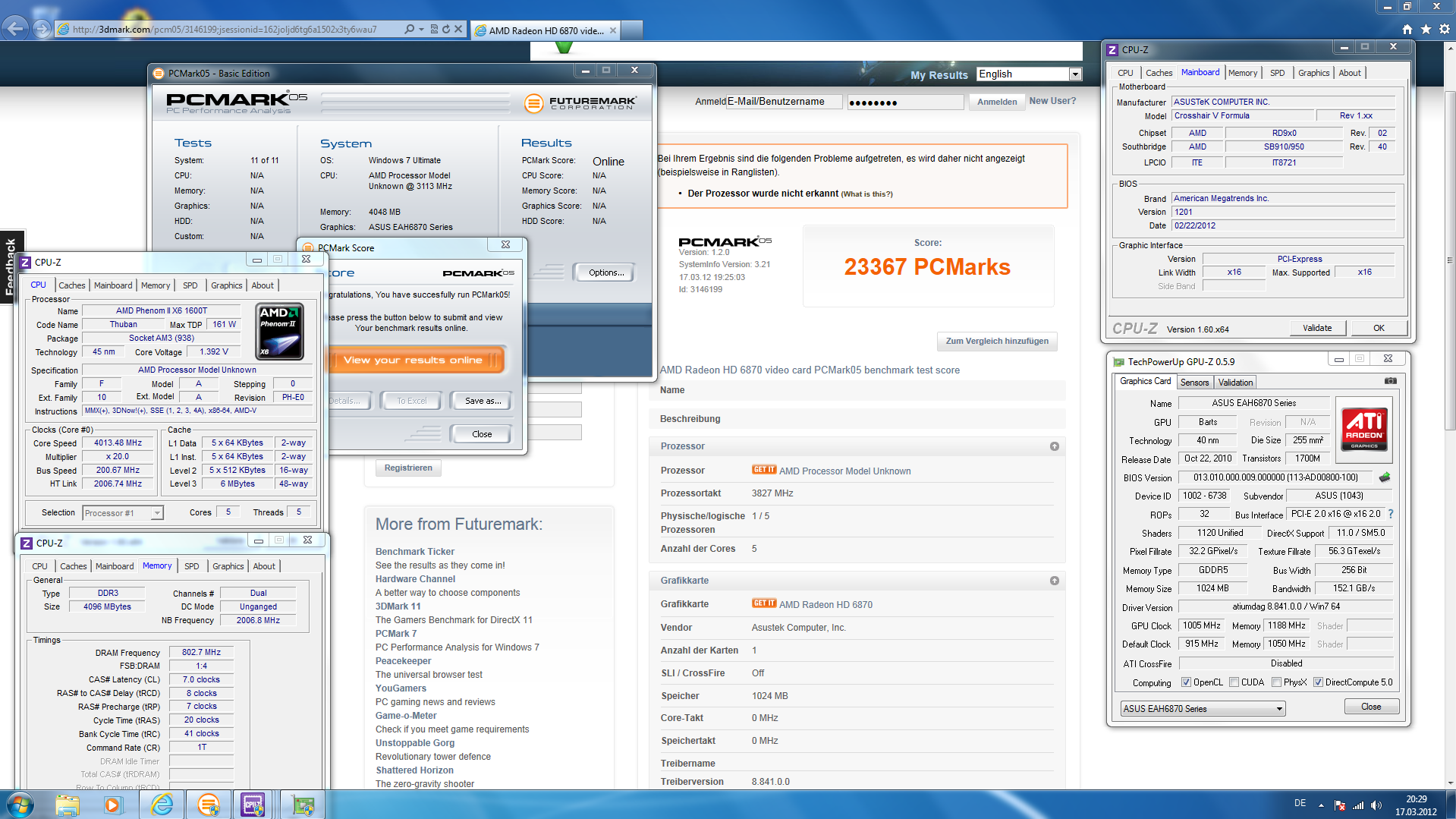The width and height of the screenshot is (1456, 819).
Task: Open the Memory tab in top-right CPU-Z
Action: pos(1243,73)
